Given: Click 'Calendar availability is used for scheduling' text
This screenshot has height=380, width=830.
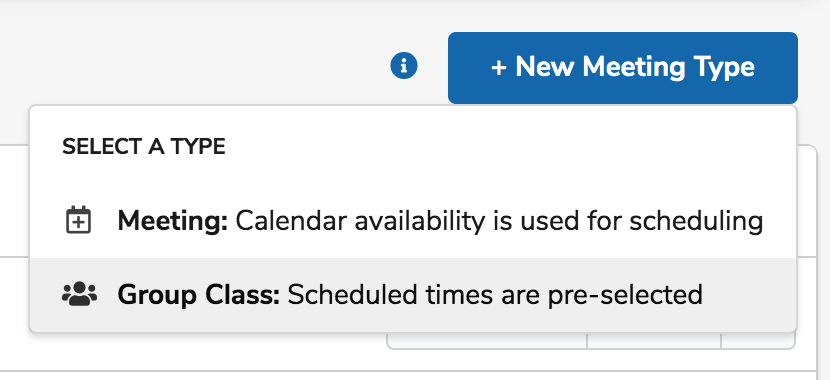Looking at the screenshot, I should pyautogui.click(x=499, y=221).
